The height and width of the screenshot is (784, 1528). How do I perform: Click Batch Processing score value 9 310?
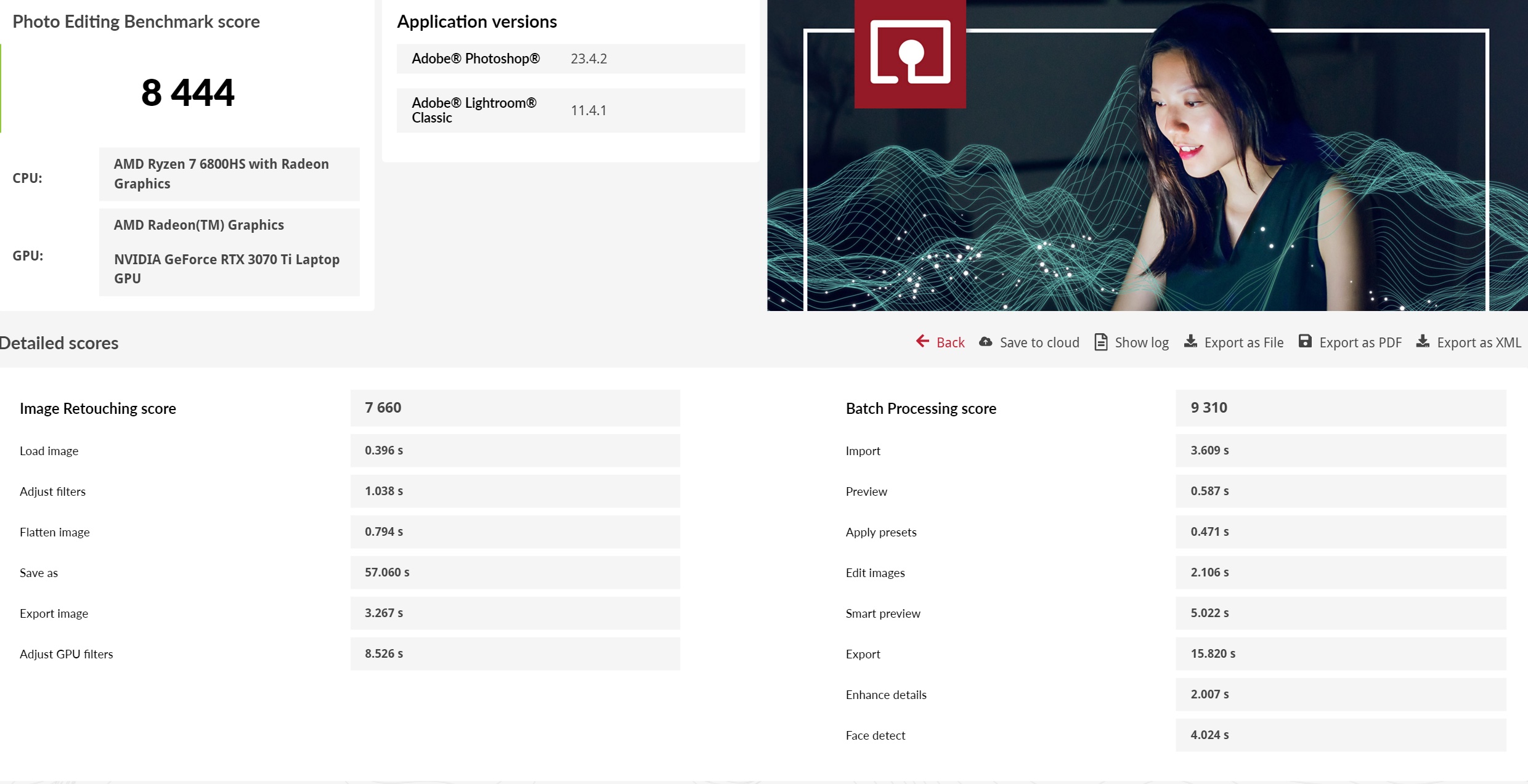pyautogui.click(x=1341, y=408)
